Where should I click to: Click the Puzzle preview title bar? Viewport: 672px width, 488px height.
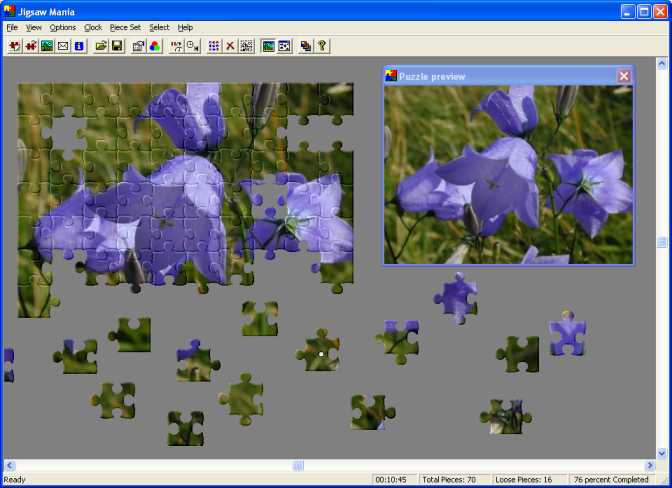pyautogui.click(x=508, y=76)
